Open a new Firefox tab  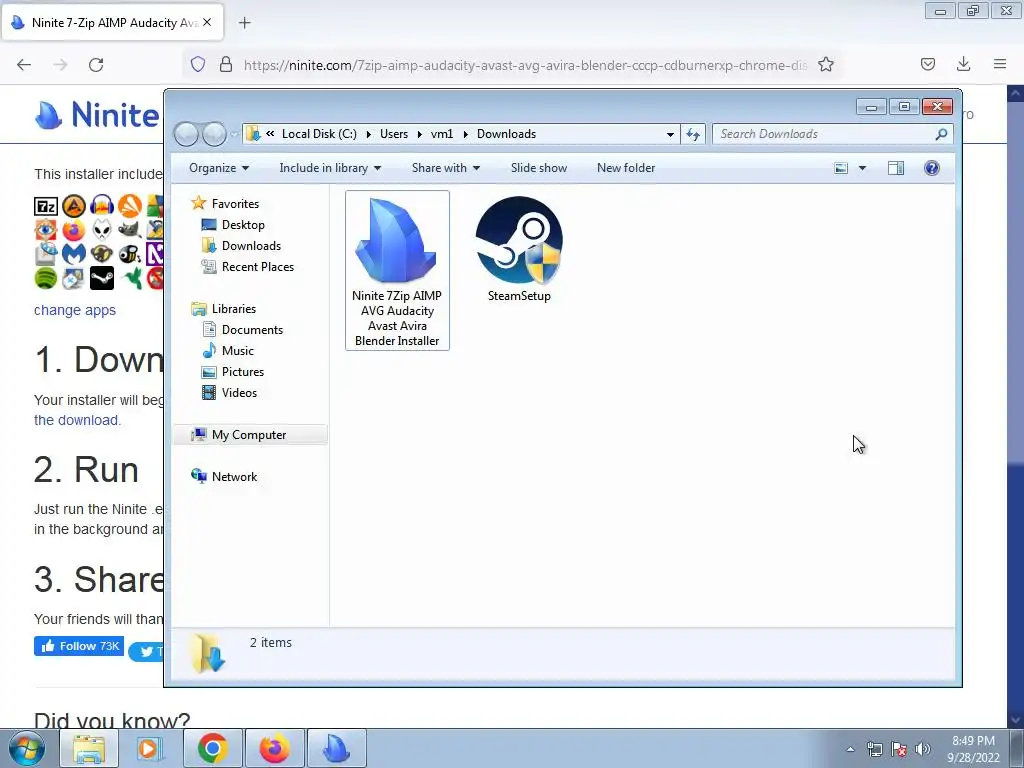pyautogui.click(x=244, y=23)
